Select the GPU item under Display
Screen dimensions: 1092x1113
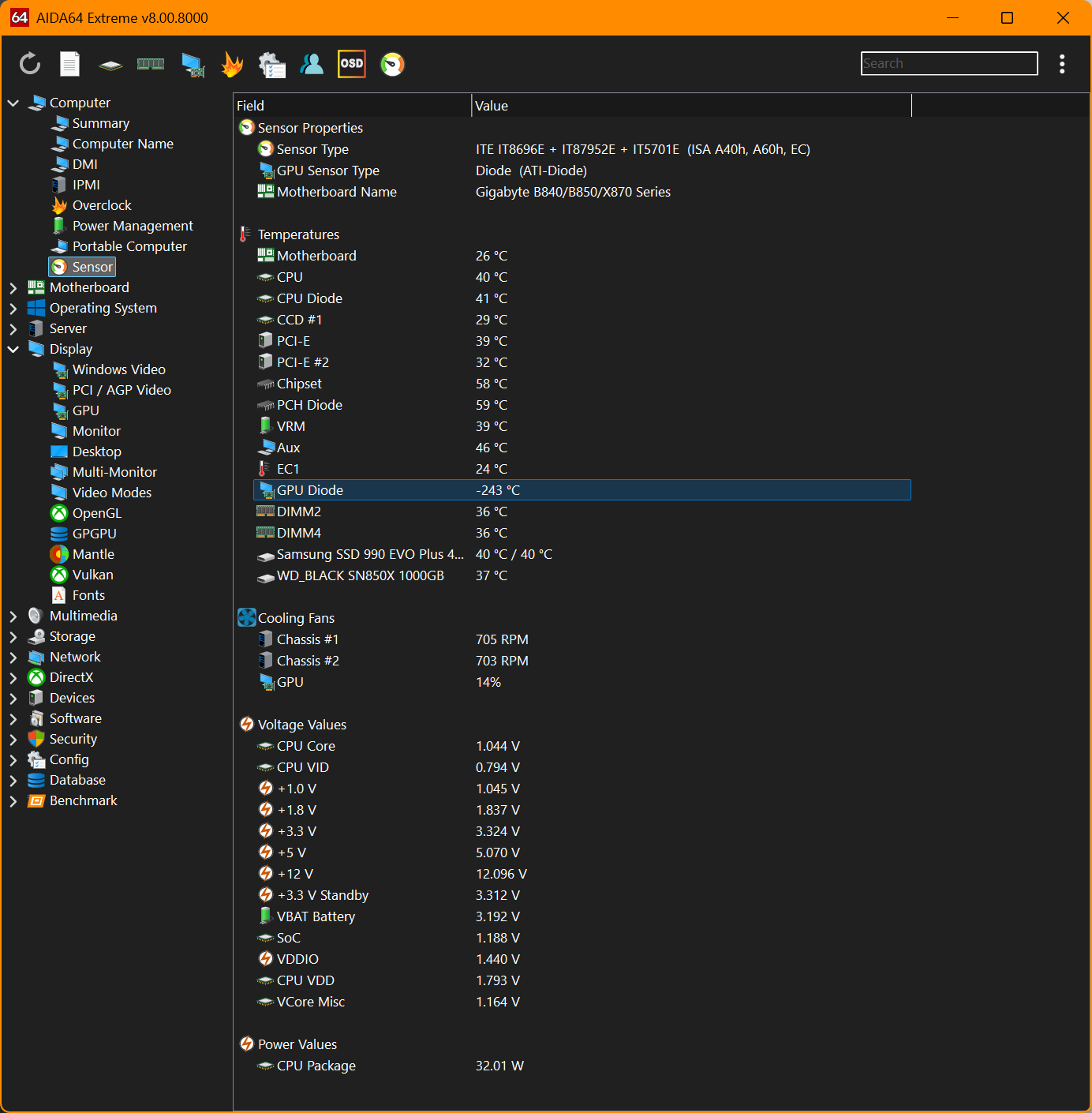pos(85,410)
